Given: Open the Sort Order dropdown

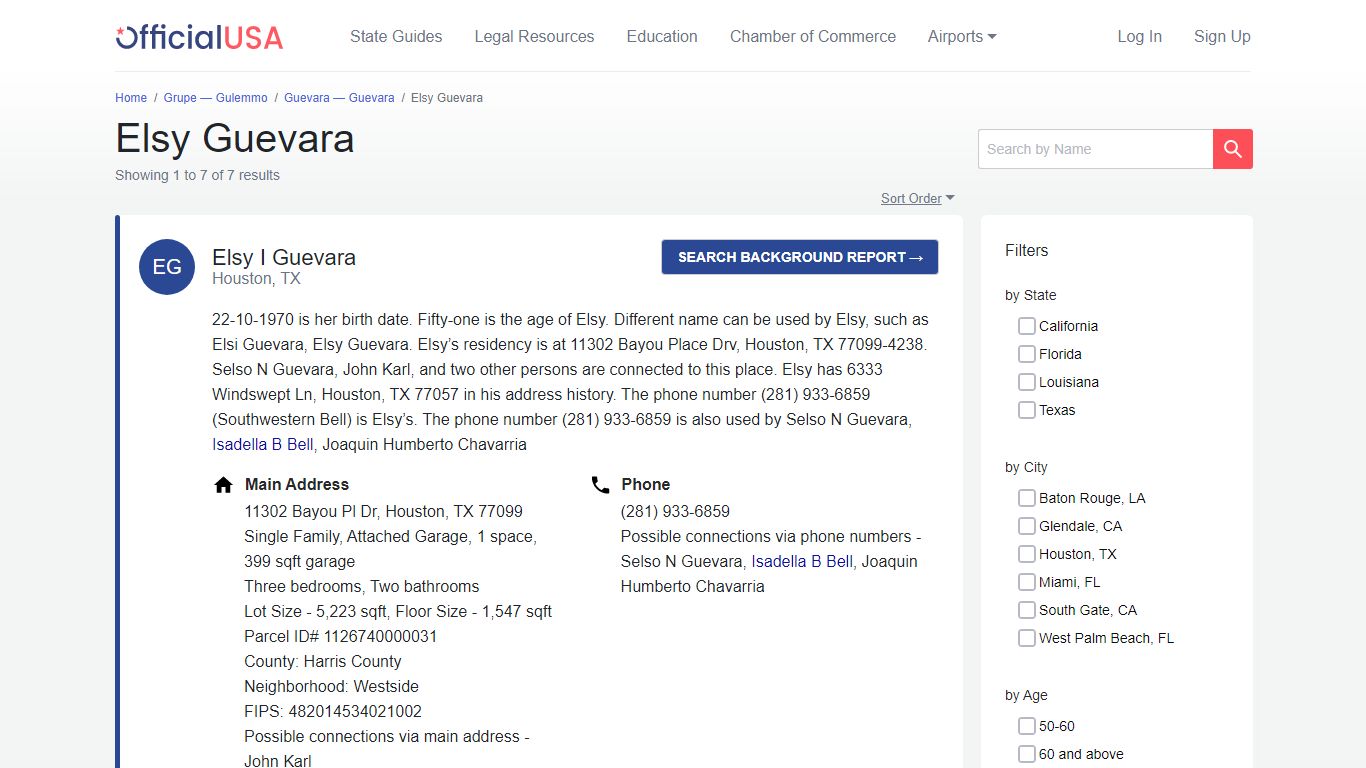Looking at the screenshot, I should [917, 199].
